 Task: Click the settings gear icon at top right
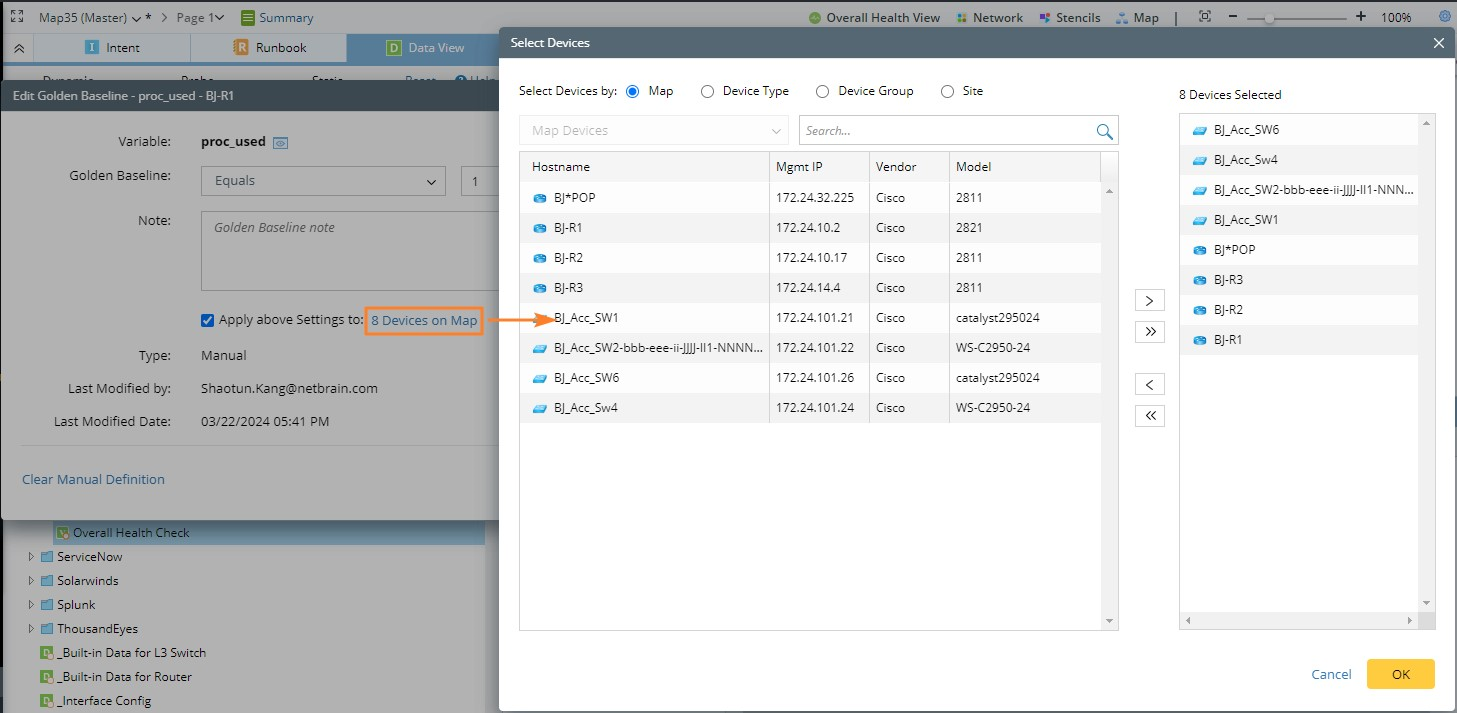click(x=1444, y=17)
